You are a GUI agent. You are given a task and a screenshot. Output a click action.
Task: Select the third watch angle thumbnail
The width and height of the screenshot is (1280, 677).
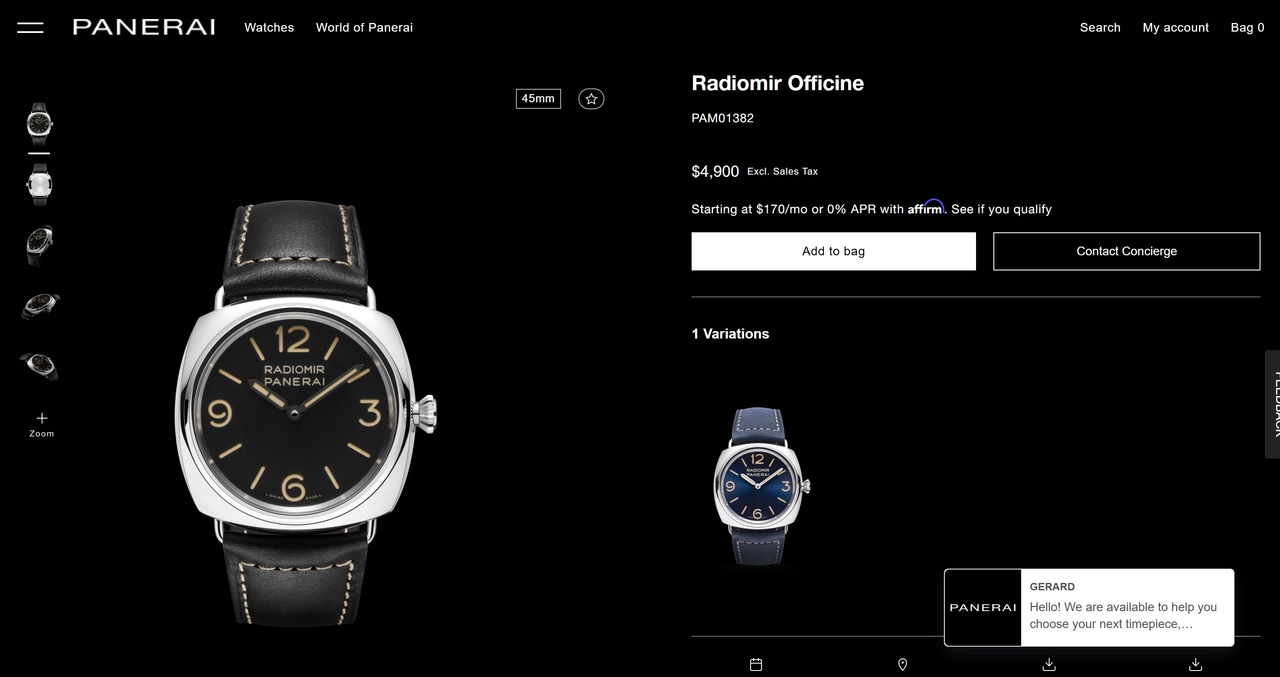click(39, 245)
